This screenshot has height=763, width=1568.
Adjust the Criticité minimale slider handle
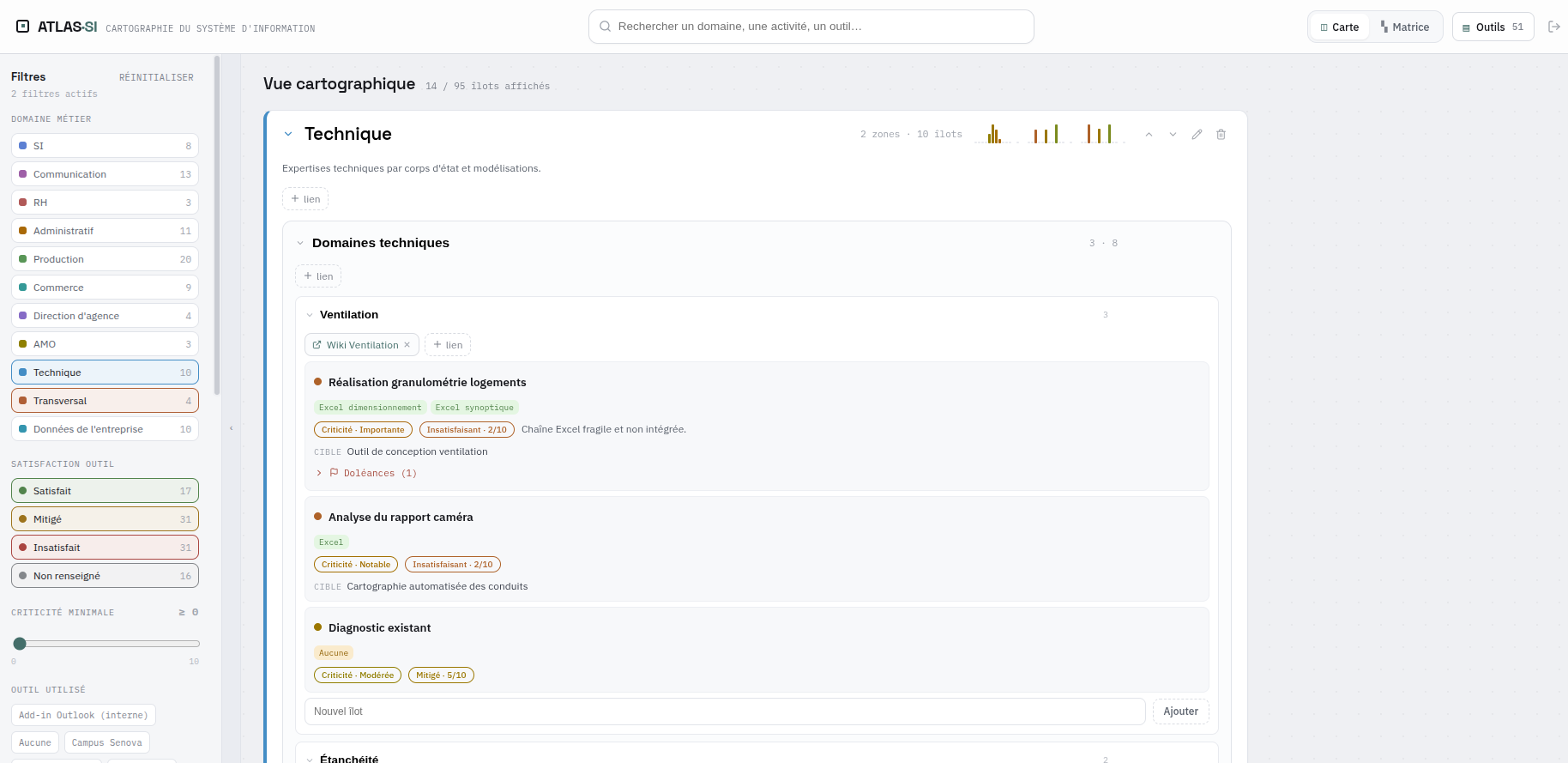coord(20,644)
